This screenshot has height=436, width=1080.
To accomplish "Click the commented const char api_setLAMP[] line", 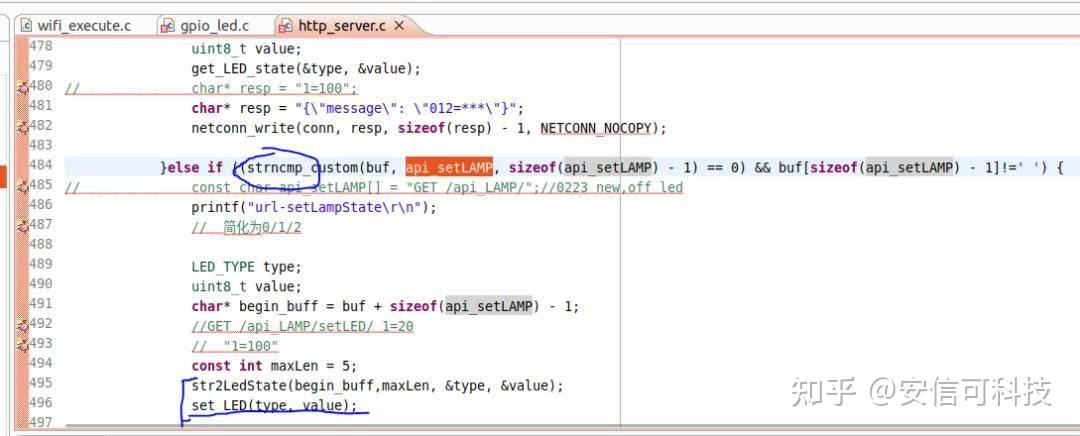I will click(x=437, y=188).
